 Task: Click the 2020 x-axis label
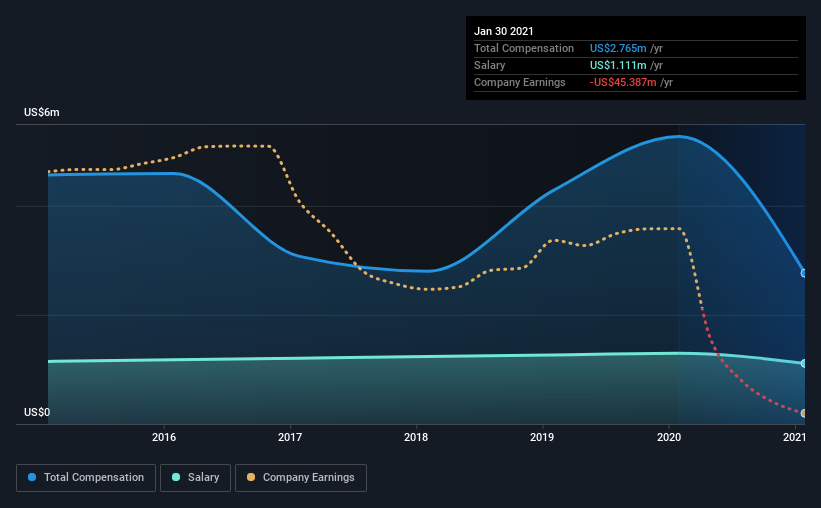[669, 437]
